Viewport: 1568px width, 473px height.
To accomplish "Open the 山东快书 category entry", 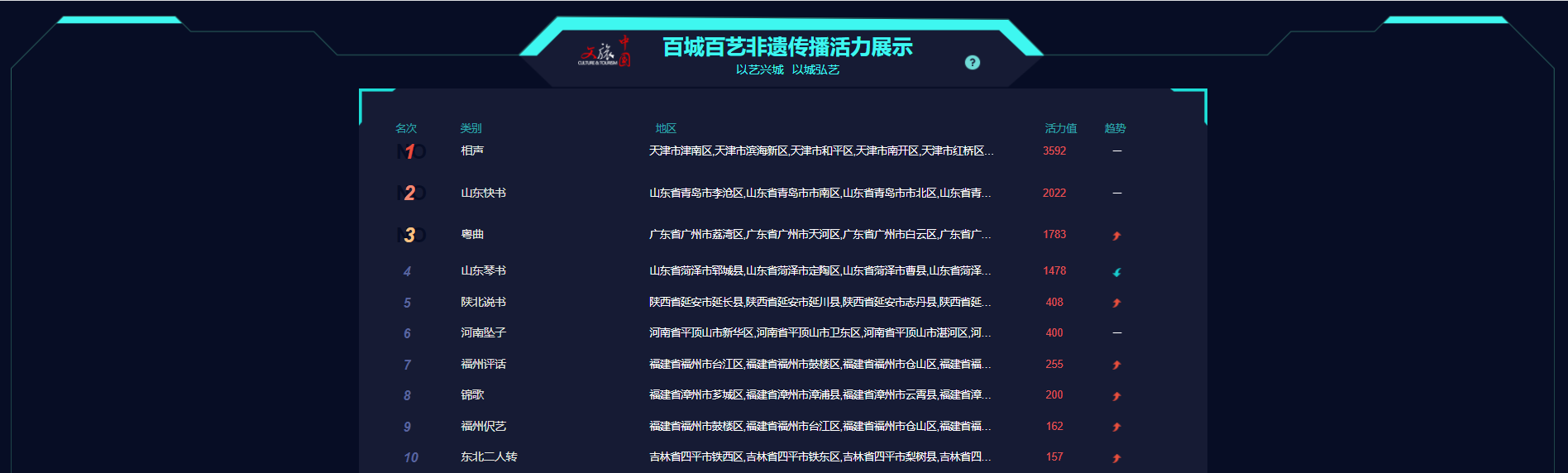I will click(483, 193).
